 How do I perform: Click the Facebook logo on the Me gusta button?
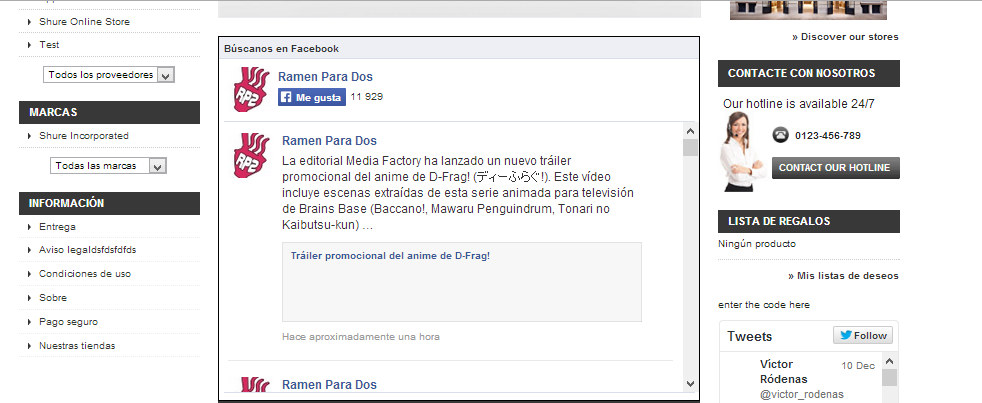click(x=286, y=97)
